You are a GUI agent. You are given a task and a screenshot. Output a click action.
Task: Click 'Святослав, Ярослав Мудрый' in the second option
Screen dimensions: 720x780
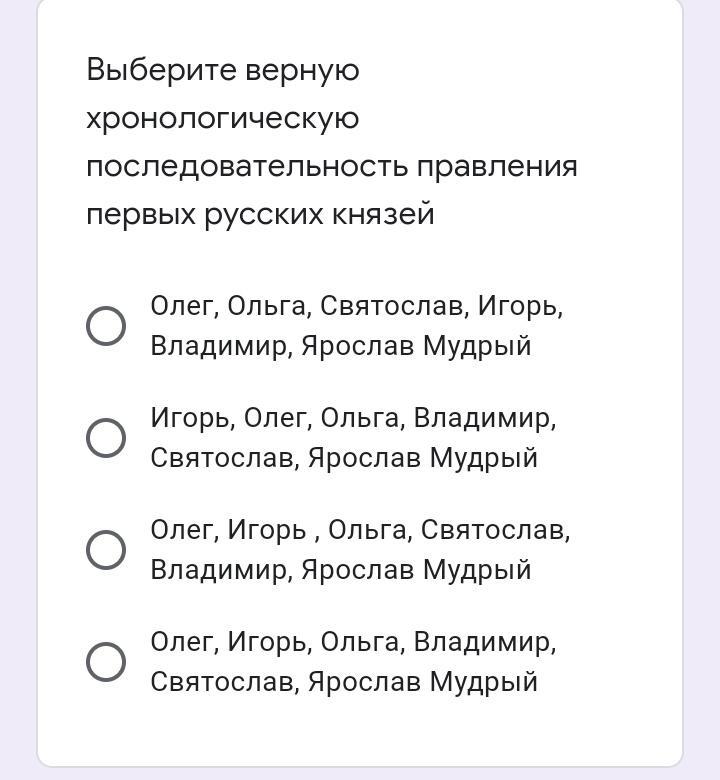tap(344, 458)
